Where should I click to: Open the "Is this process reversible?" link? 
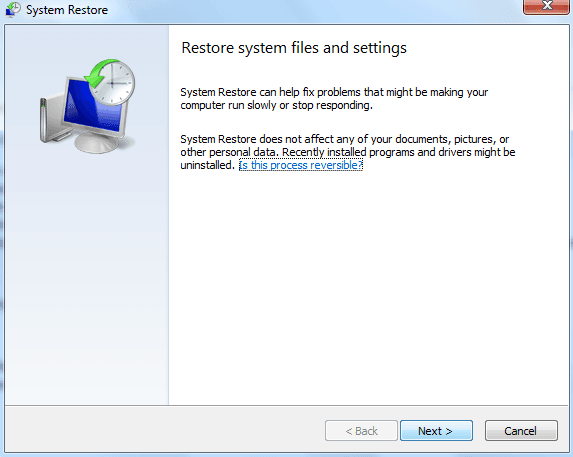pos(301,165)
